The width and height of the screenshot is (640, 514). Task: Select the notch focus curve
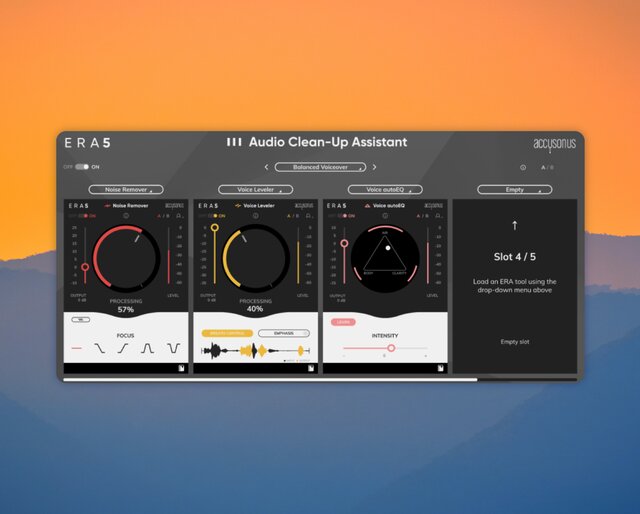tap(173, 348)
